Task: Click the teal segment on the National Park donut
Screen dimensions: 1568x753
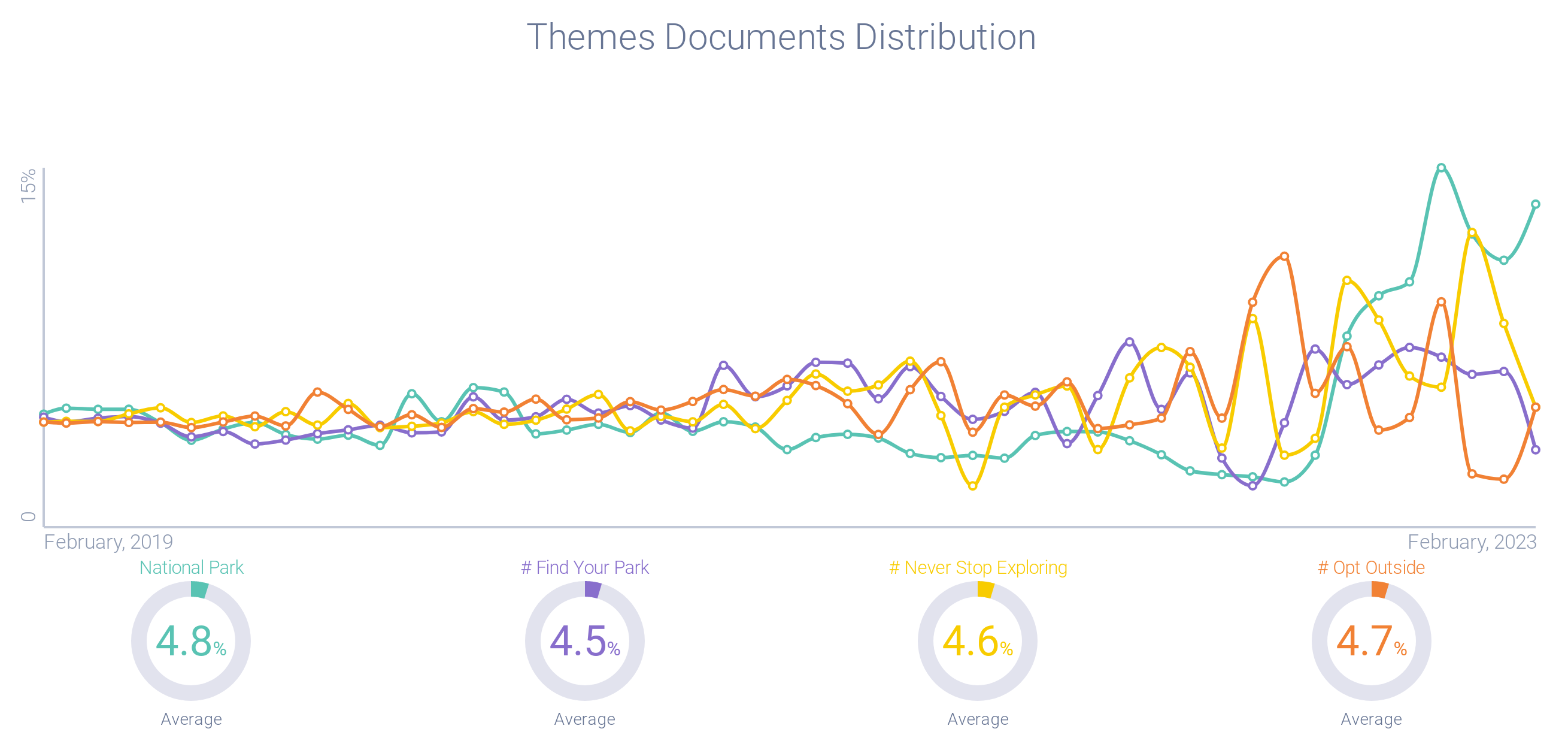Action: pyautogui.click(x=199, y=589)
